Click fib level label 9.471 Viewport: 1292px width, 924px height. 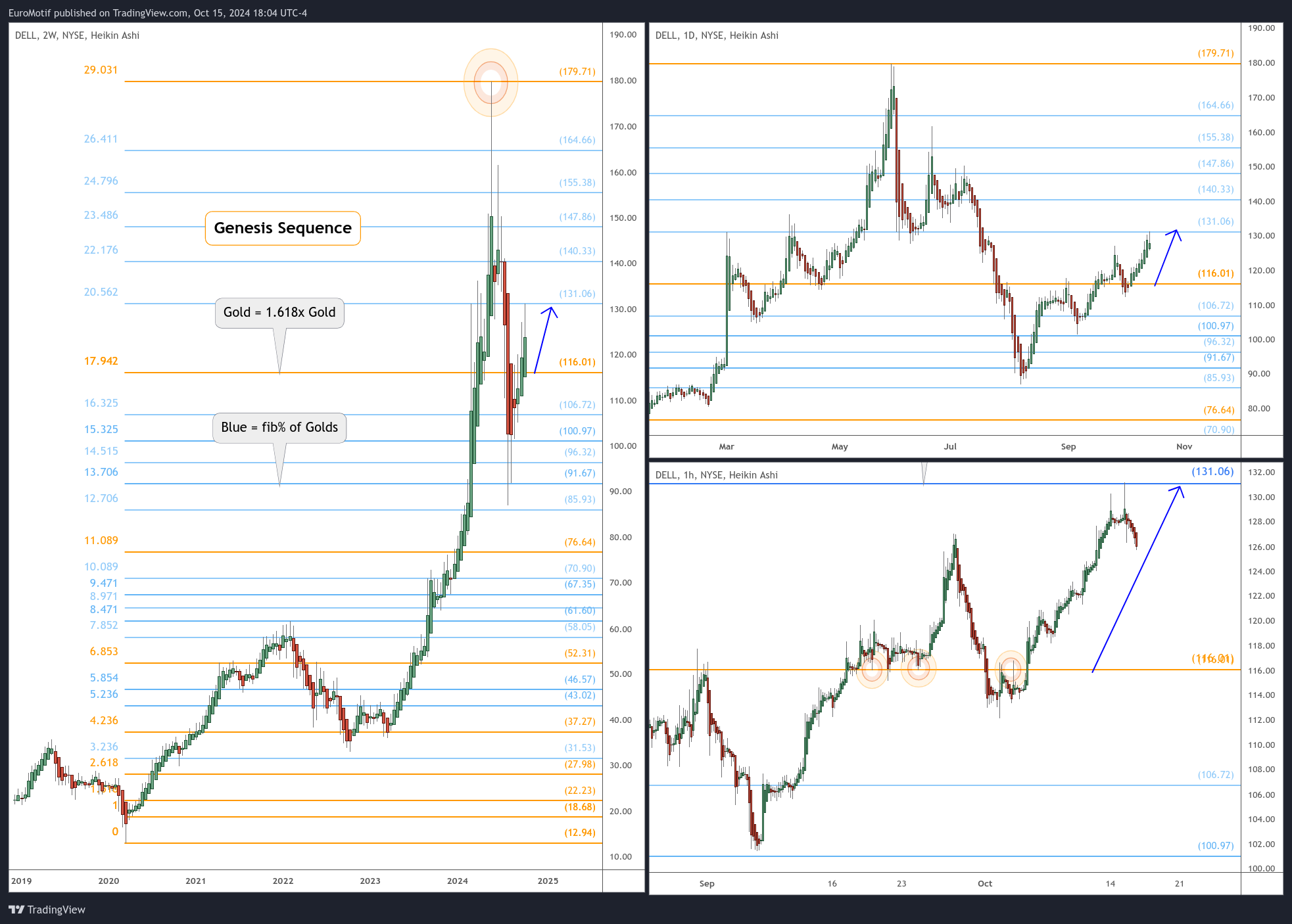[x=104, y=583]
